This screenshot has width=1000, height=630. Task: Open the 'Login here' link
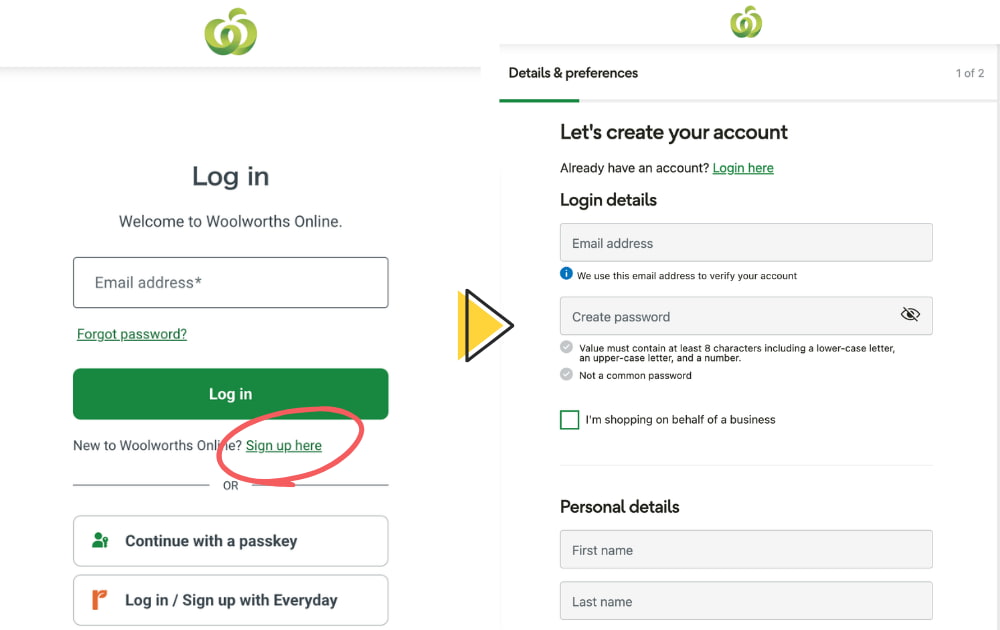click(743, 168)
